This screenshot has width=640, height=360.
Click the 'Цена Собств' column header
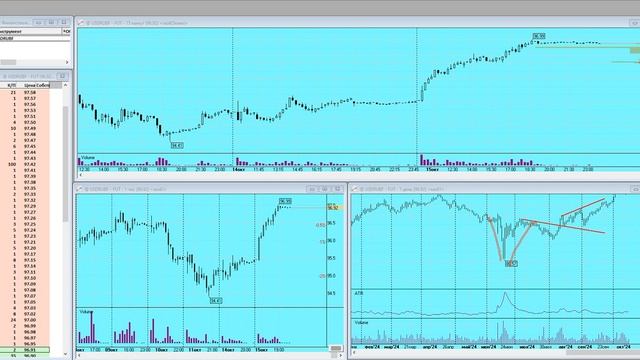[36, 85]
